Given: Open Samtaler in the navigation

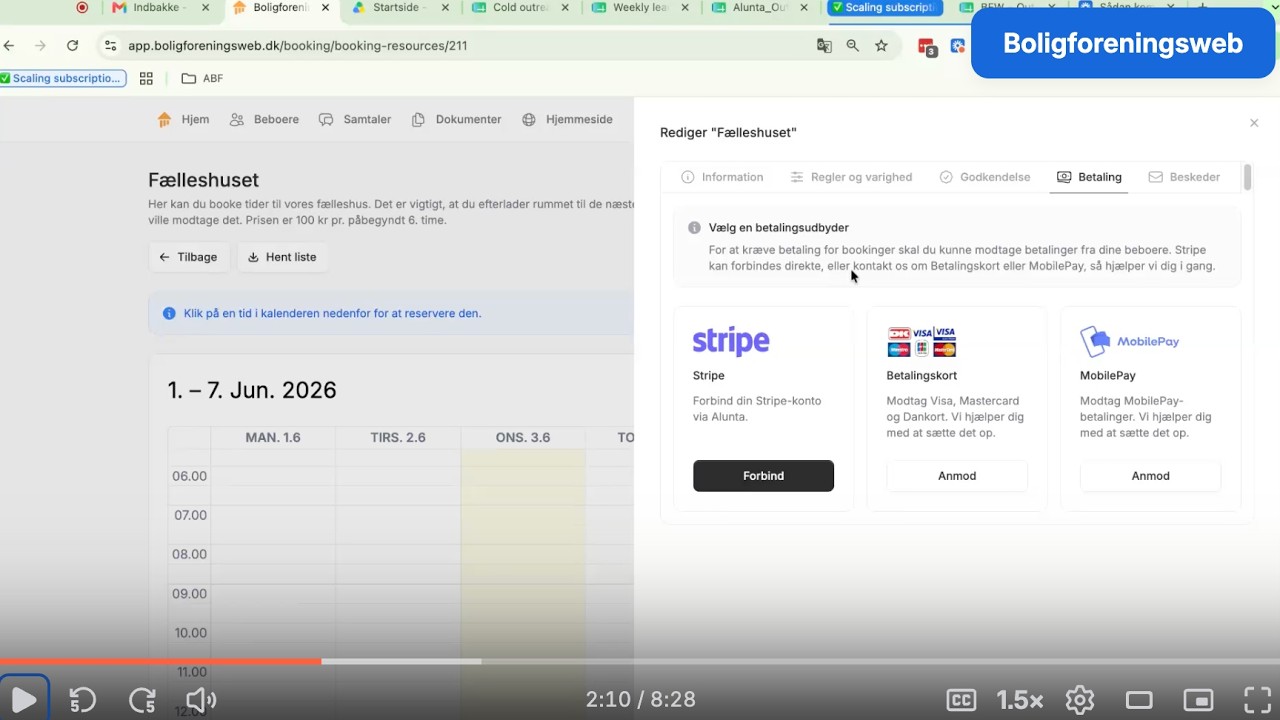Looking at the screenshot, I should 355,119.
